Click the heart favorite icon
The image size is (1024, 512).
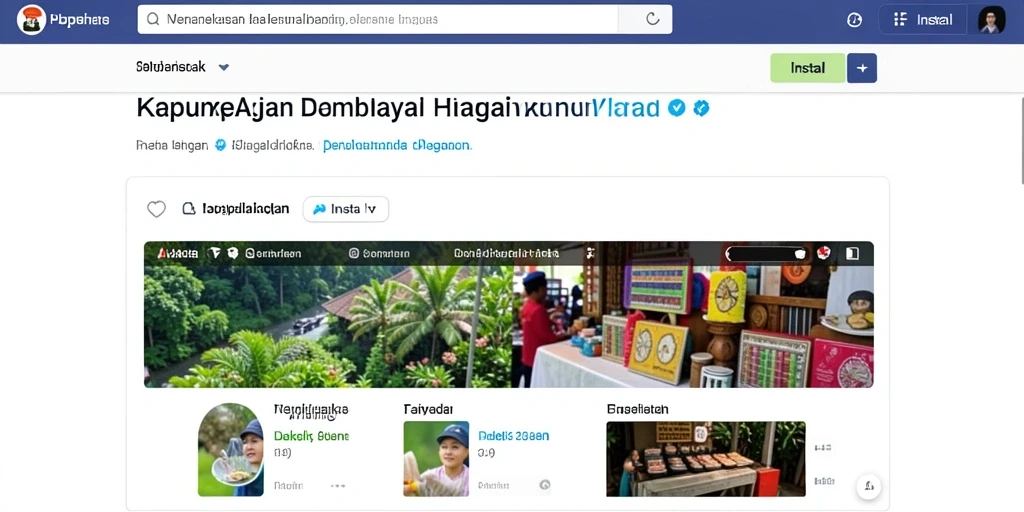[156, 209]
